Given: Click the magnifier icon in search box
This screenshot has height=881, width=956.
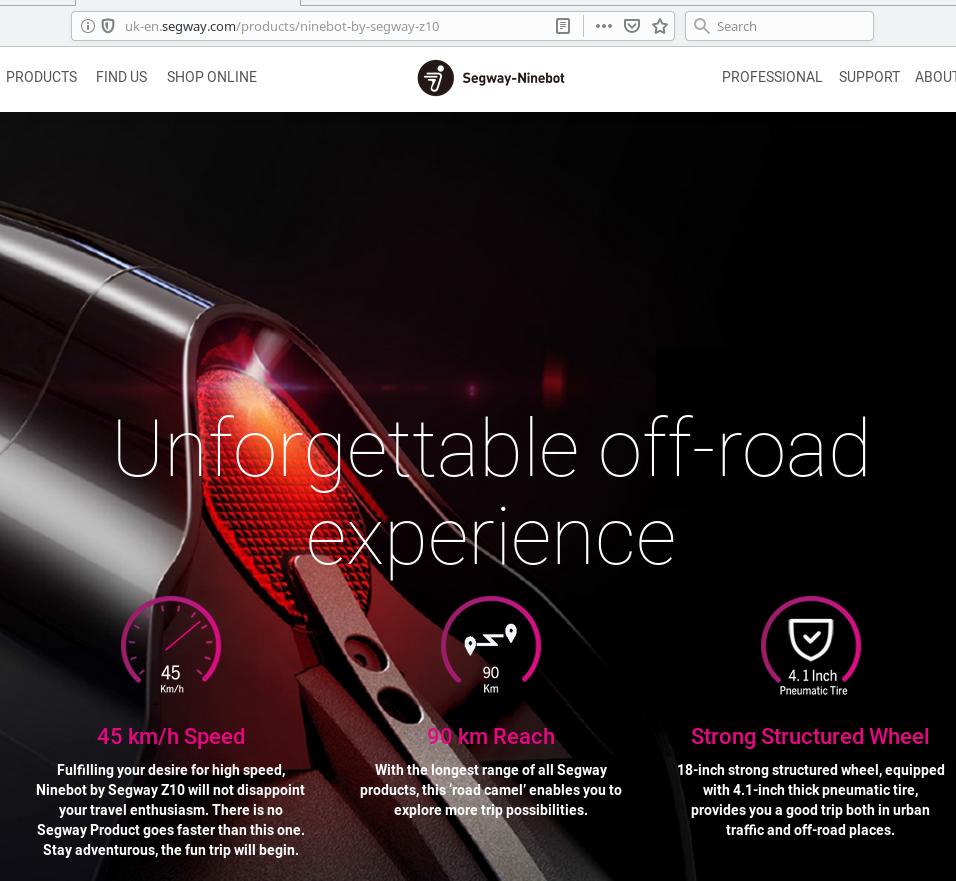Looking at the screenshot, I should [x=701, y=26].
